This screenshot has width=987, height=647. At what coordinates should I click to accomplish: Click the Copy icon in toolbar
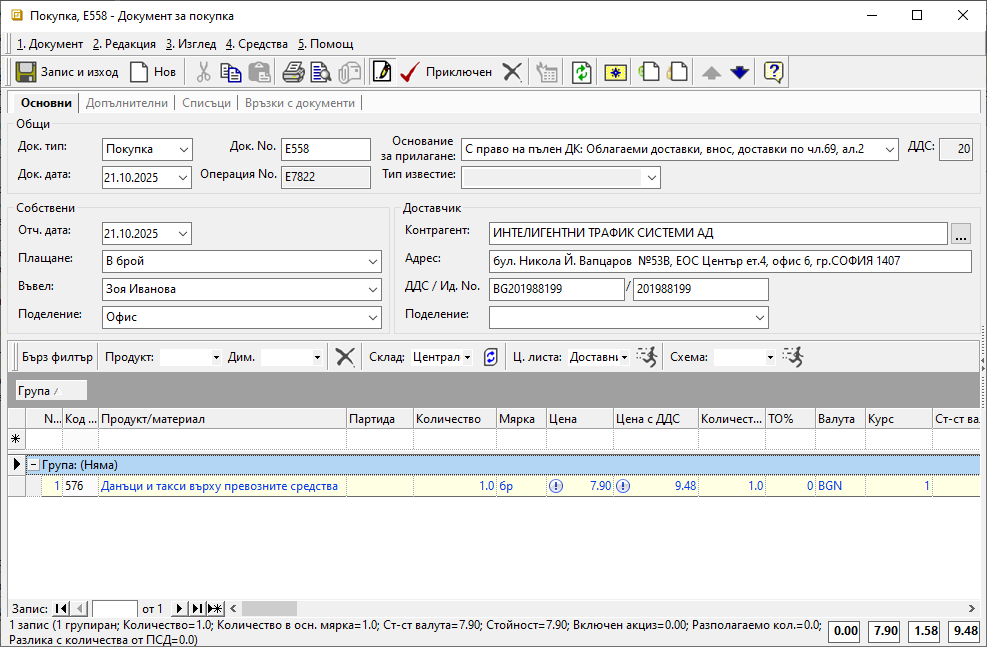point(231,72)
